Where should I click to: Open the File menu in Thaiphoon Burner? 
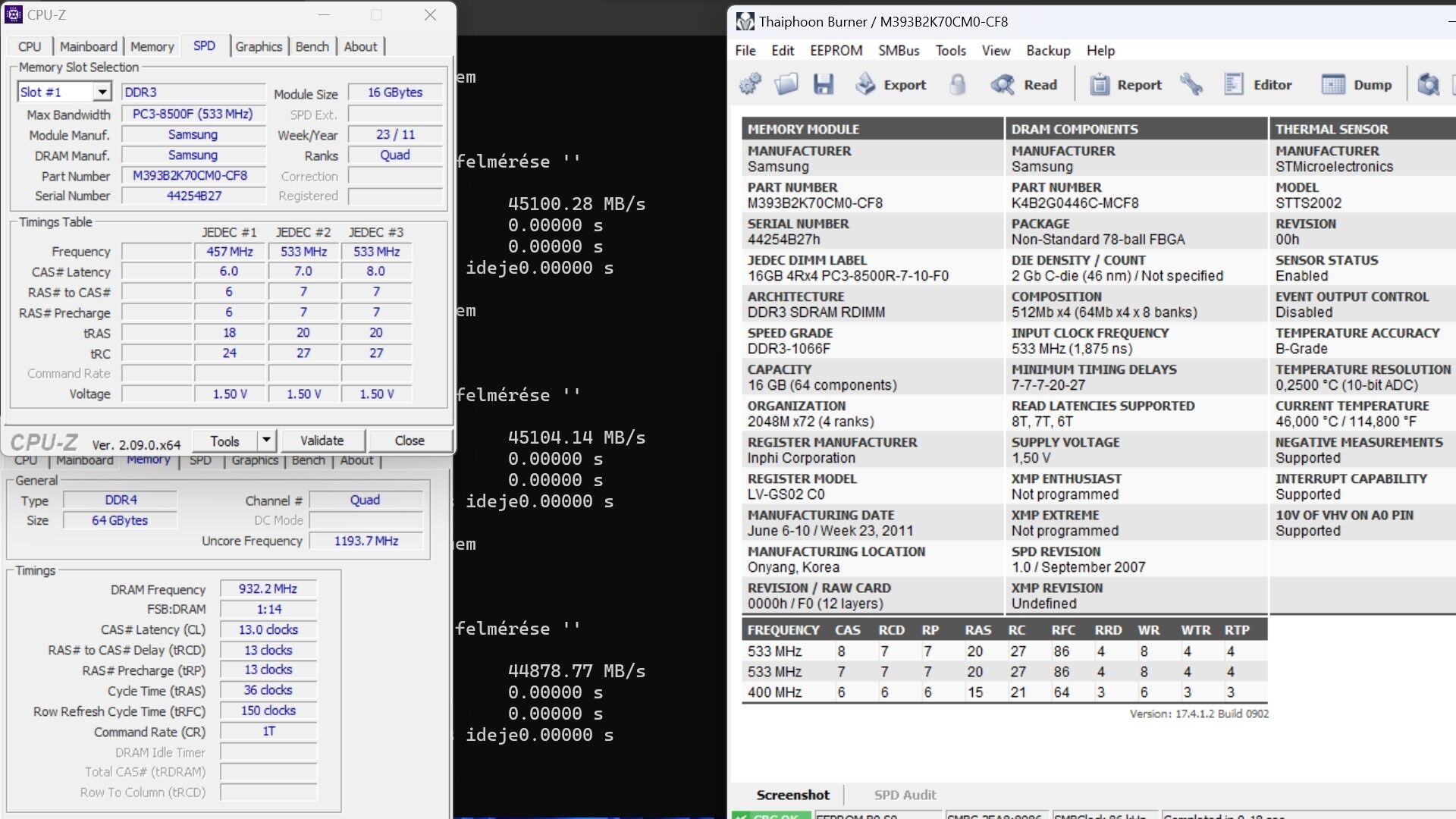click(745, 50)
